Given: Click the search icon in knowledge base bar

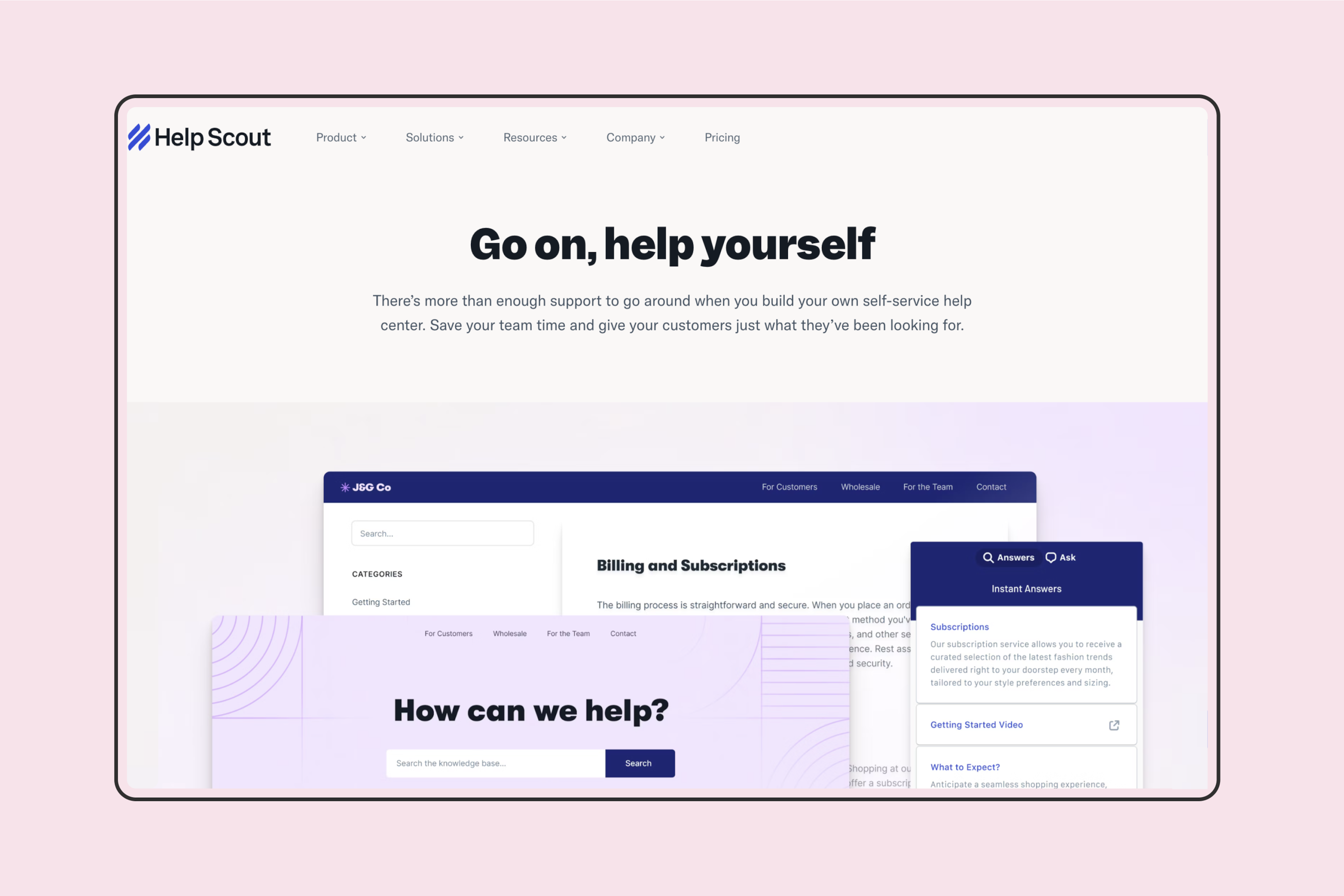Looking at the screenshot, I should (x=639, y=763).
